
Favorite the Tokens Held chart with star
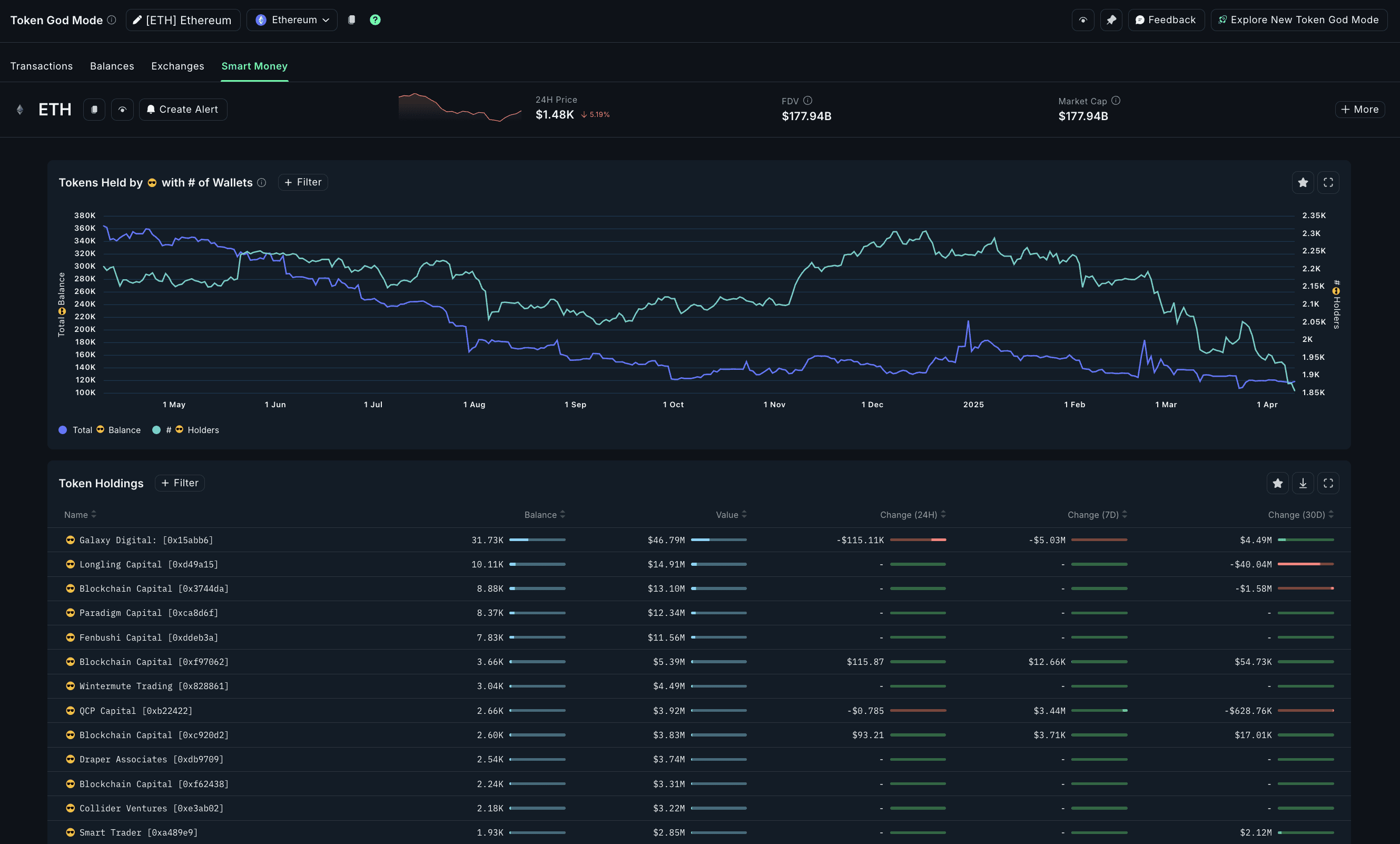[x=1303, y=182]
